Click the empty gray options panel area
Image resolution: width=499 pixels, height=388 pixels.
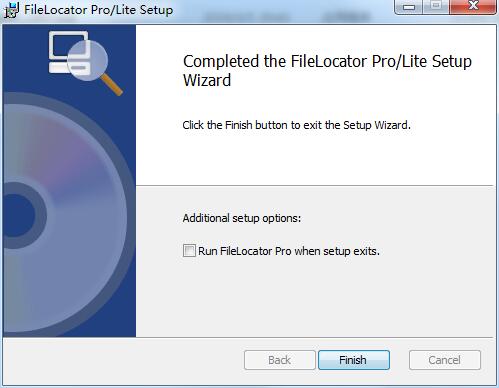point(333,297)
